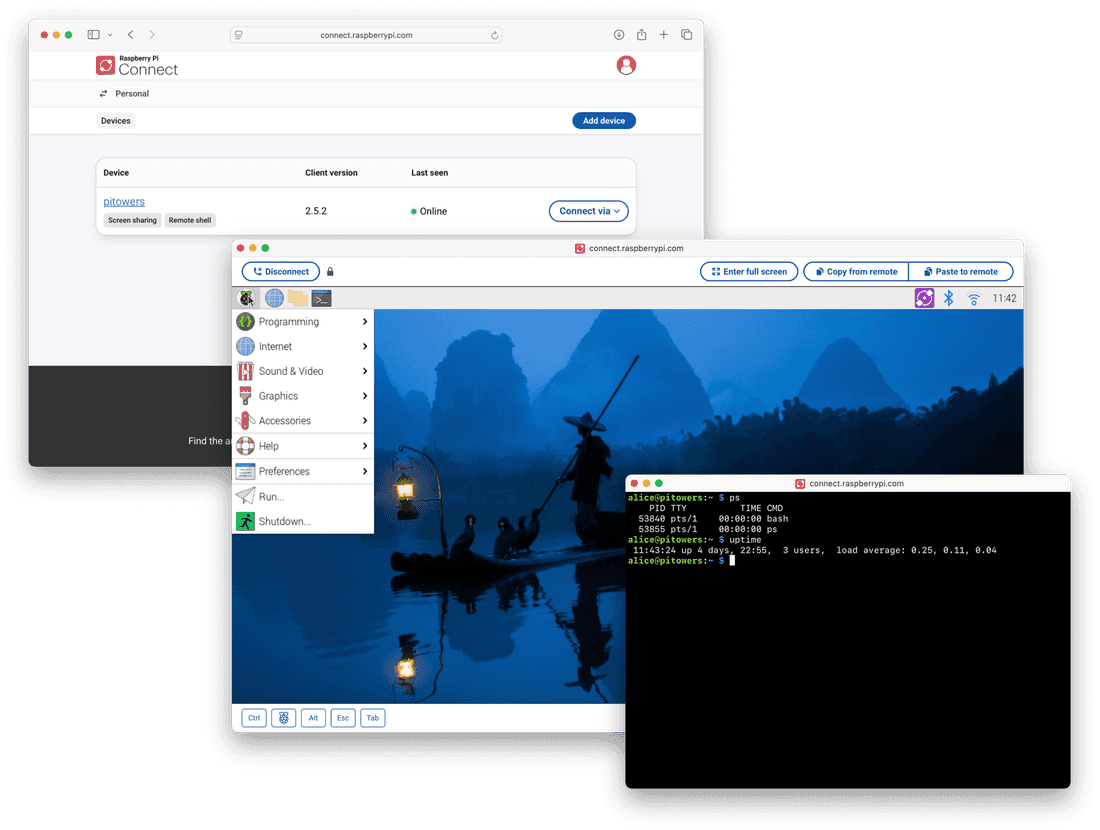Launch the web browser from the taskbar

pyautogui.click(x=273, y=297)
